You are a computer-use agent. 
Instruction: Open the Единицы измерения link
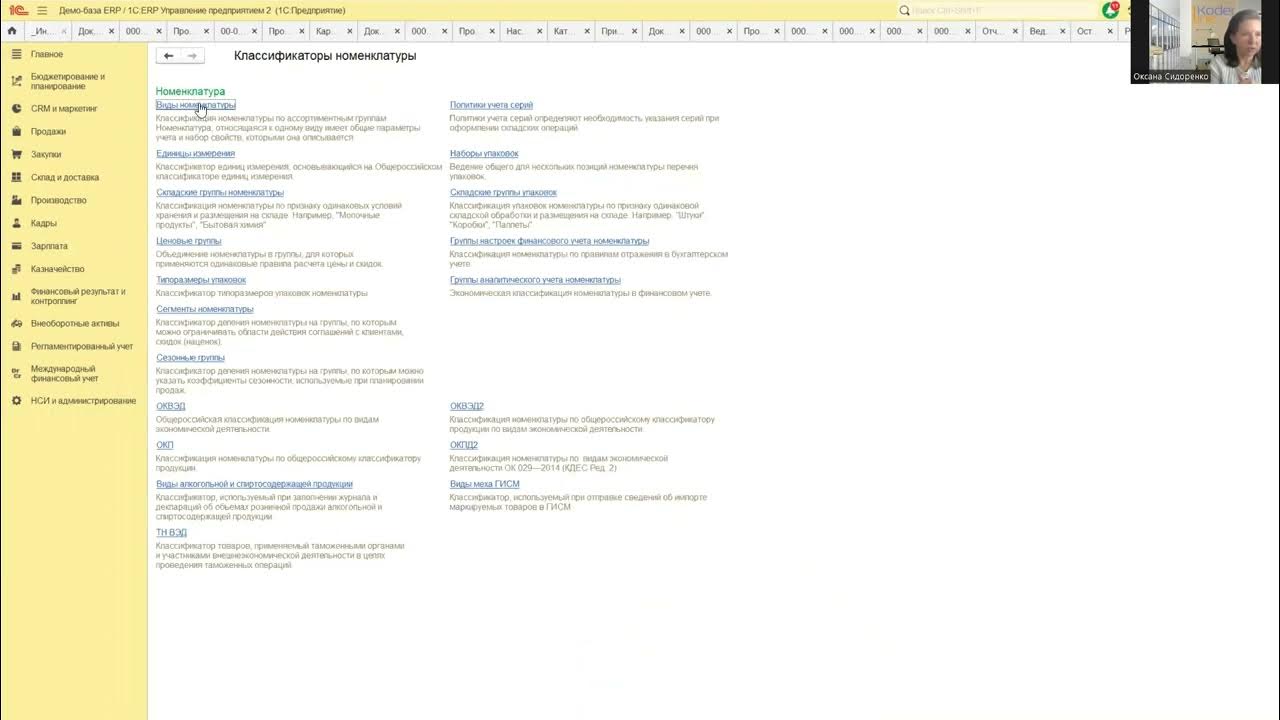click(x=195, y=154)
